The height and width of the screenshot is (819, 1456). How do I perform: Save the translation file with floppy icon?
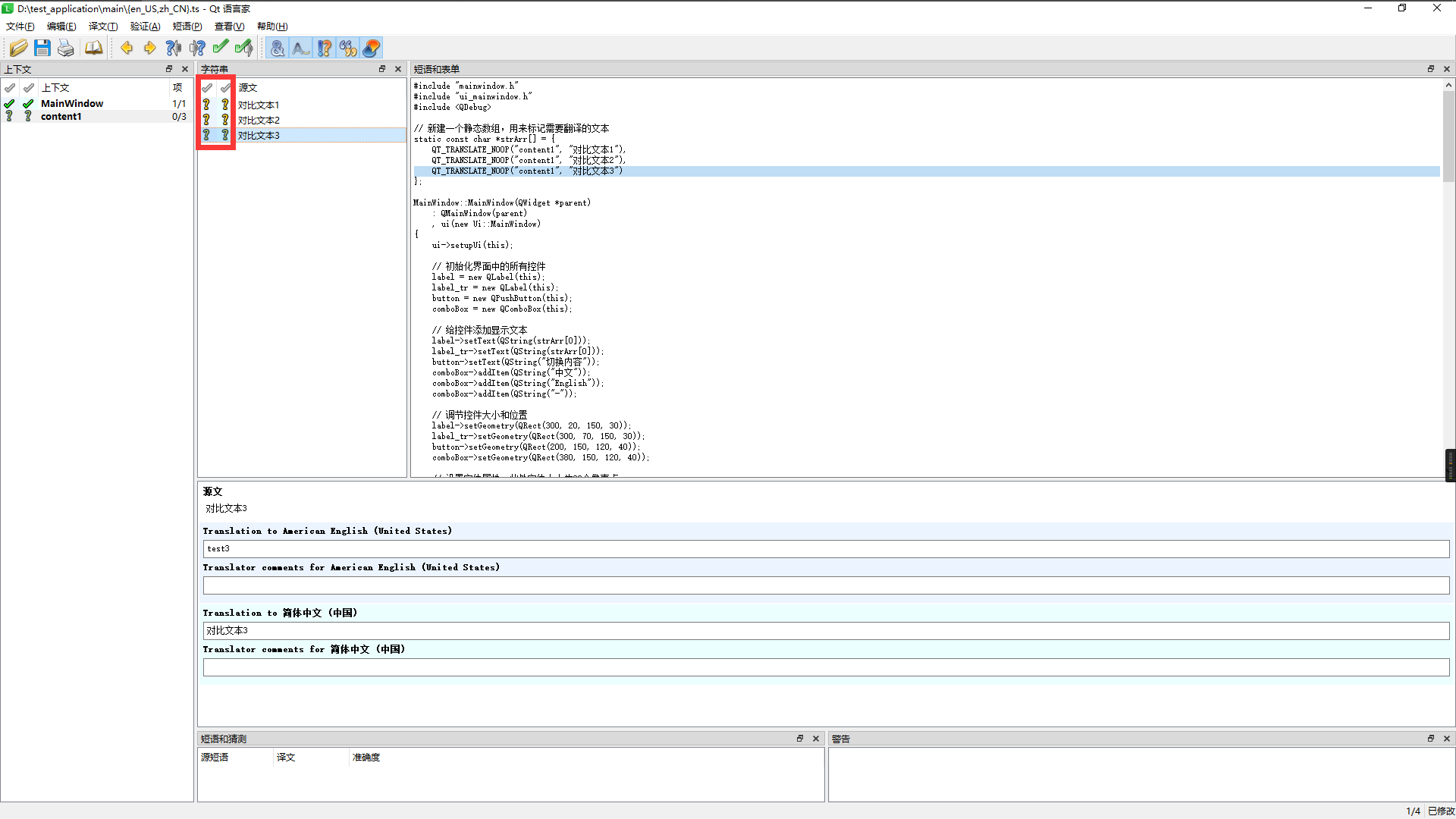click(x=42, y=49)
